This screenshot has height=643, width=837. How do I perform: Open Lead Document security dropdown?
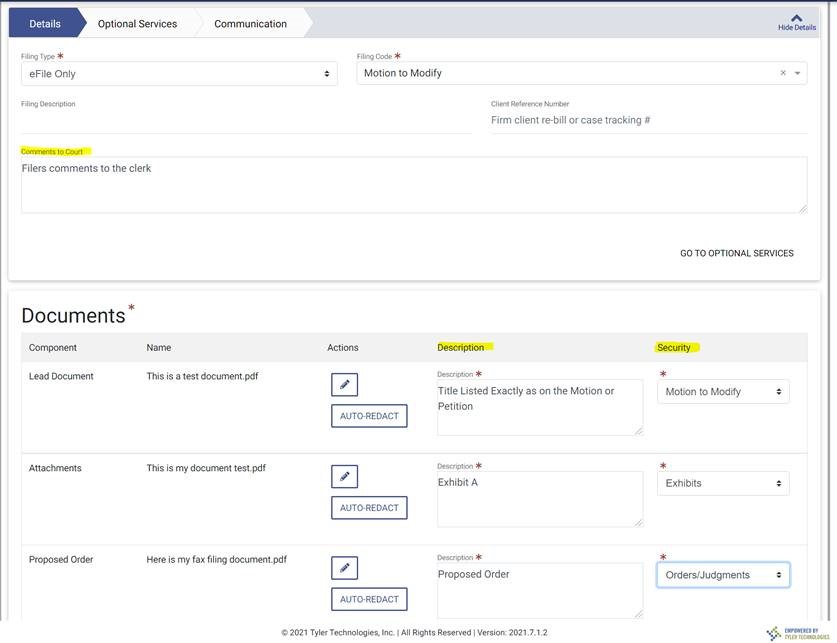[722, 392]
